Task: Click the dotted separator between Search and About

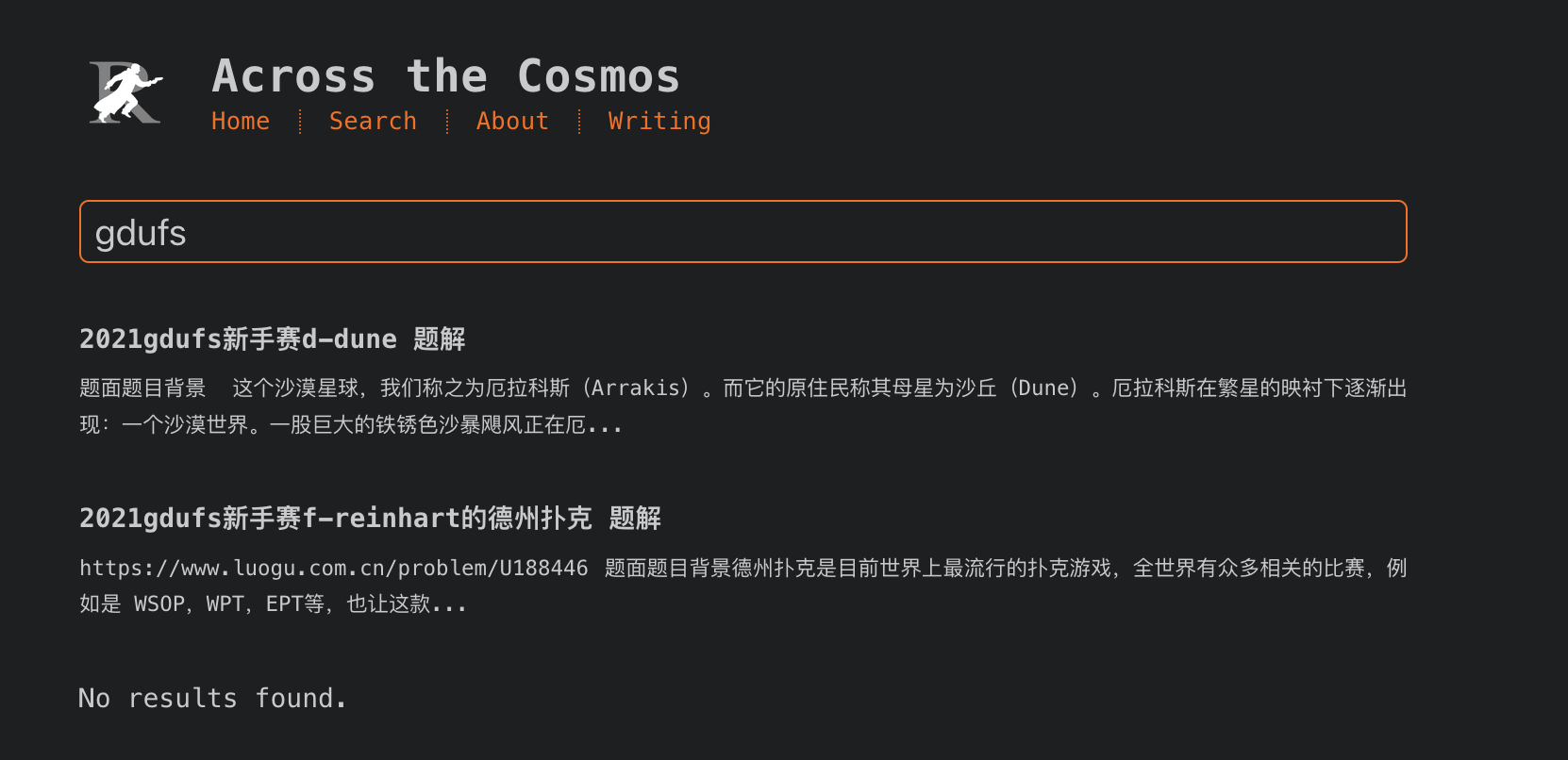Action: [x=447, y=122]
